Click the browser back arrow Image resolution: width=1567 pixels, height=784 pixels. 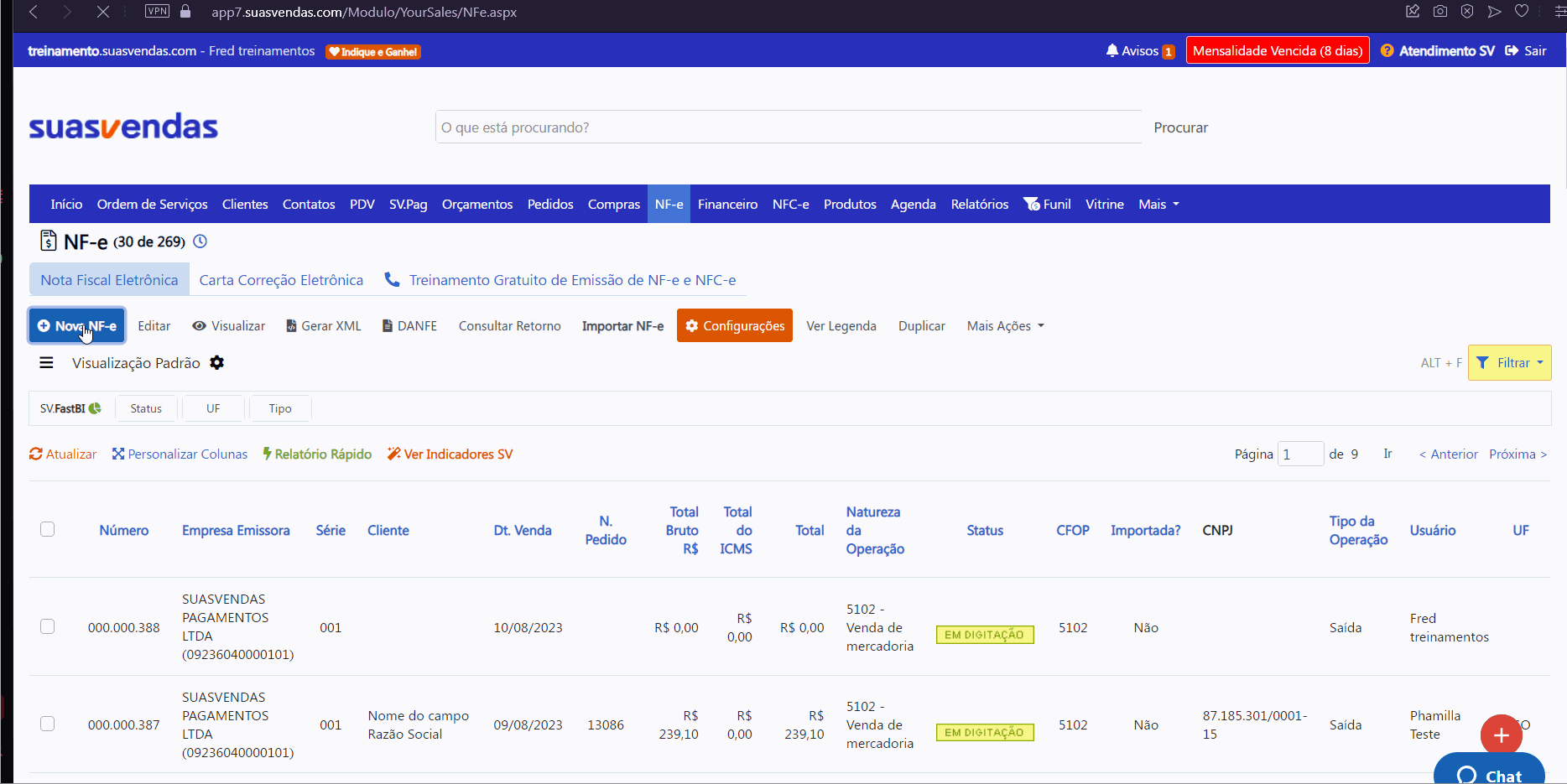(34, 12)
